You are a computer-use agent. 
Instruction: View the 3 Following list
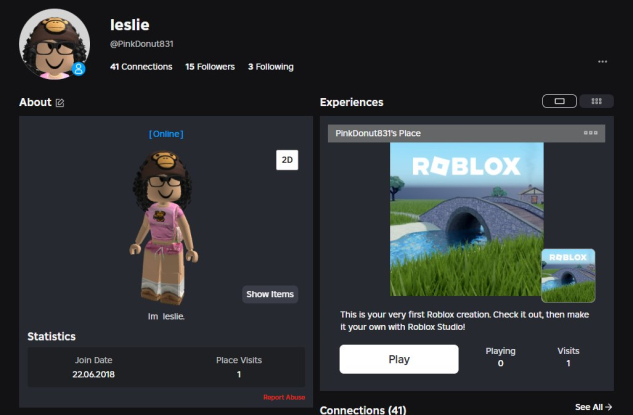271,67
